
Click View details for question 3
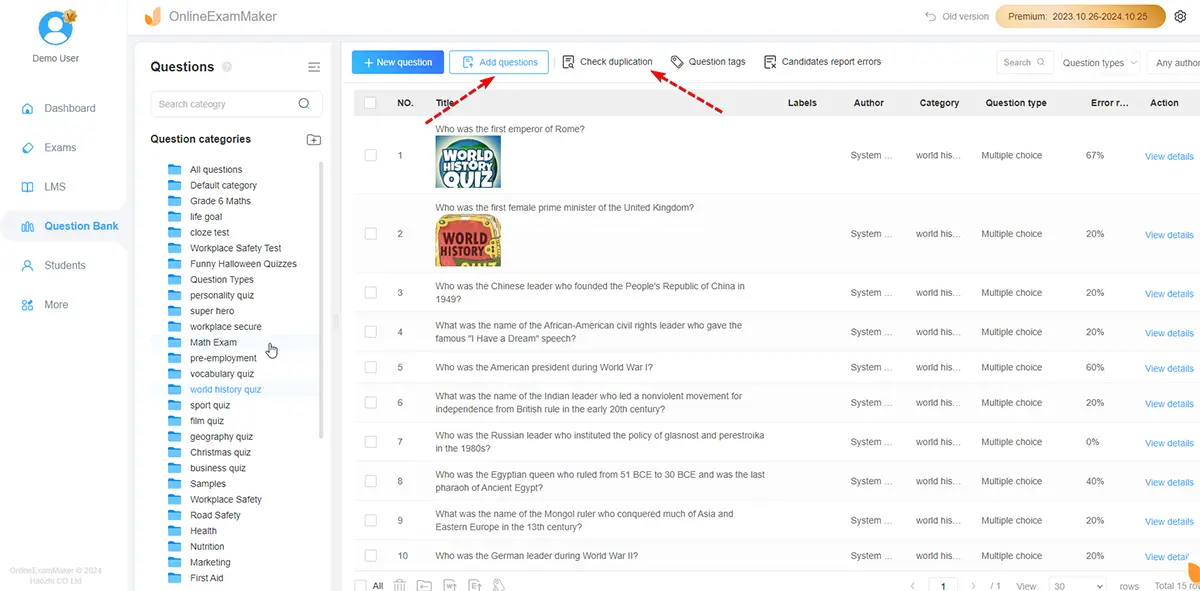(x=1168, y=294)
